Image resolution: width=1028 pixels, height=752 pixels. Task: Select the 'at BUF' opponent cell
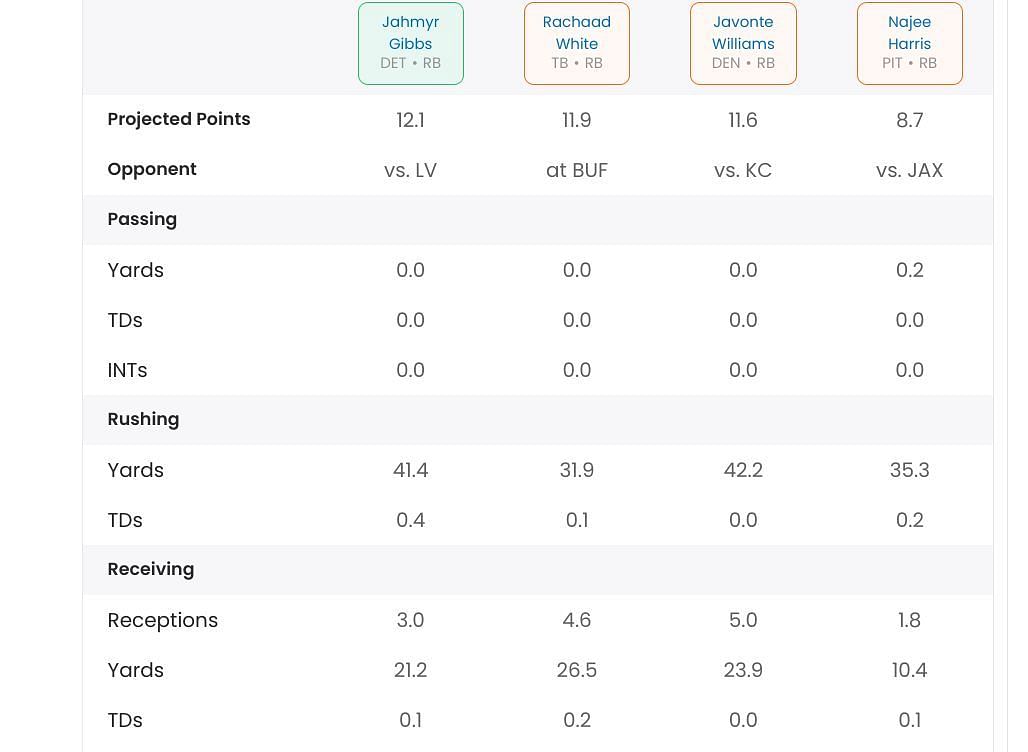[x=577, y=170]
